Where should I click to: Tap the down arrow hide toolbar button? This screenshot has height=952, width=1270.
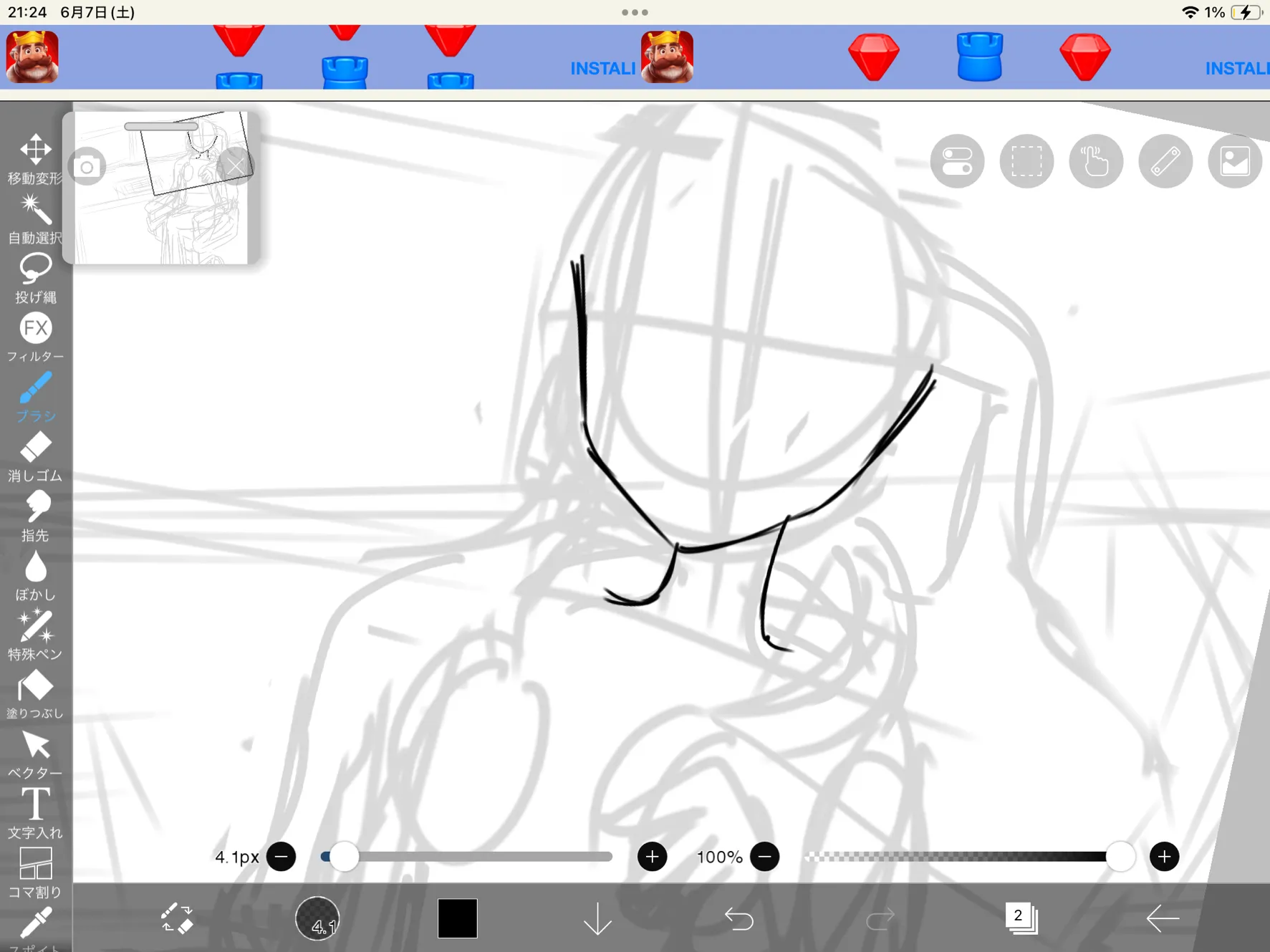point(597,918)
